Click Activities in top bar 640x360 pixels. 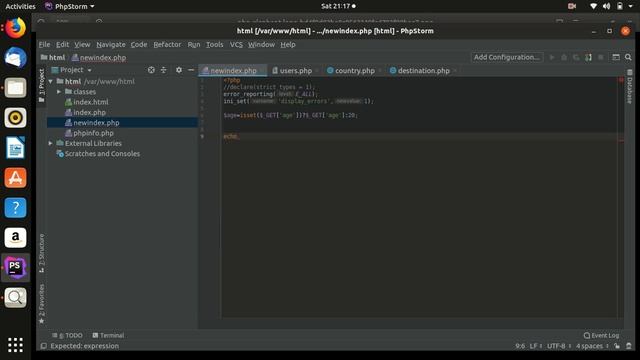click(x=20, y=6)
